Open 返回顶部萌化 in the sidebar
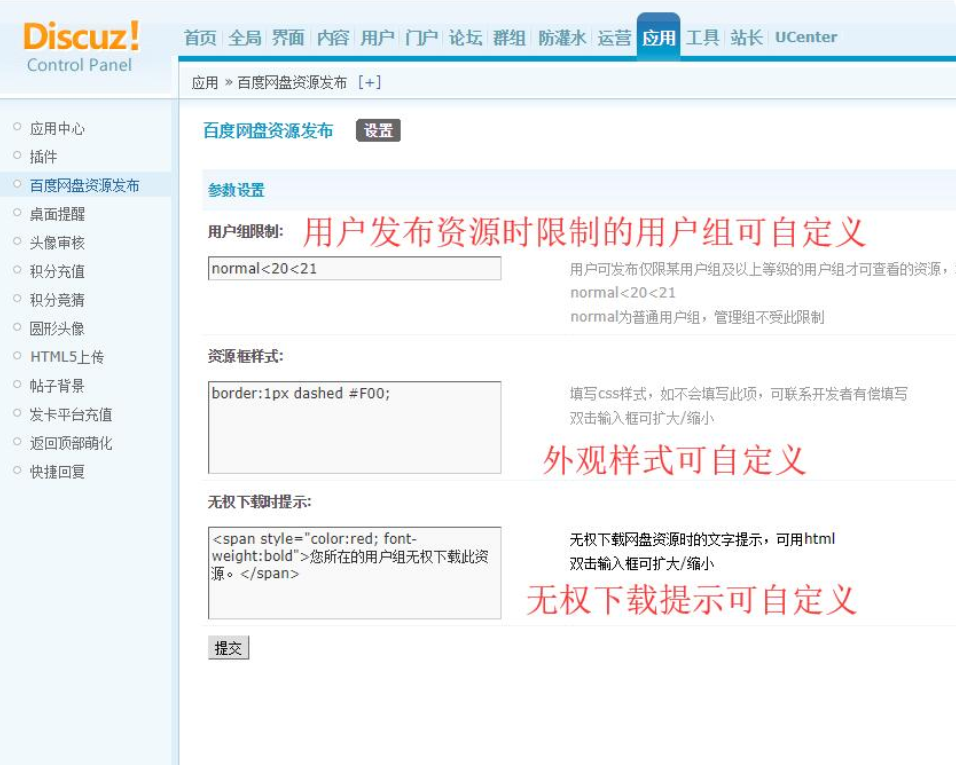This screenshot has width=956, height=765. click(x=71, y=444)
